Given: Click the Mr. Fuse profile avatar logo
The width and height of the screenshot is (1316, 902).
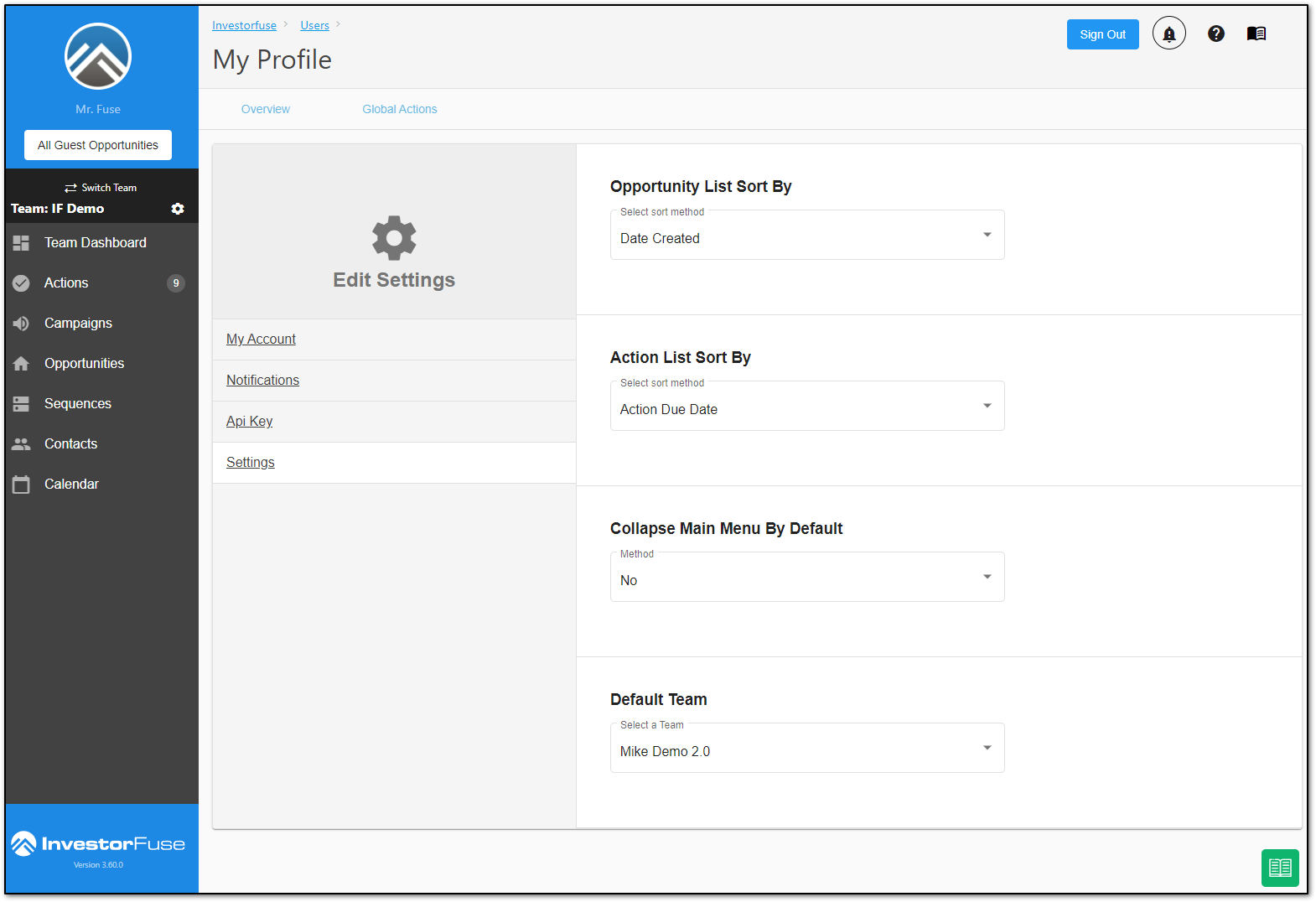Looking at the screenshot, I should pyautogui.click(x=98, y=56).
